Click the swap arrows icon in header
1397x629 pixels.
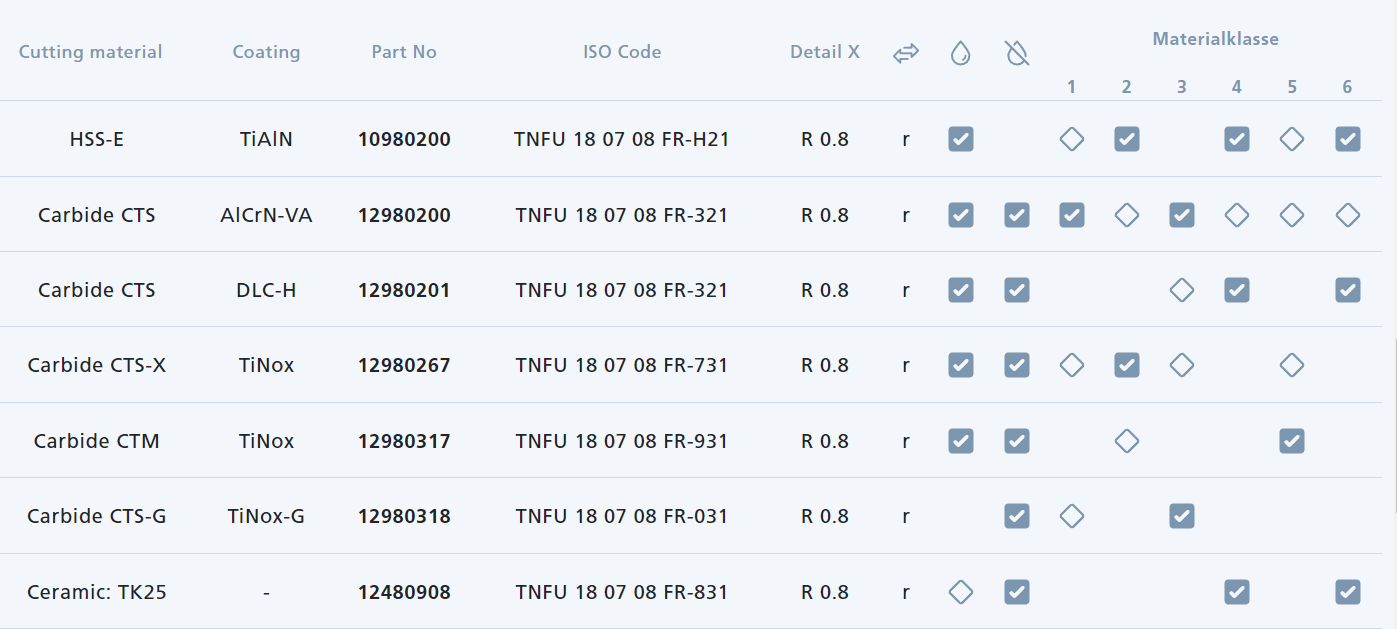pyautogui.click(x=905, y=54)
